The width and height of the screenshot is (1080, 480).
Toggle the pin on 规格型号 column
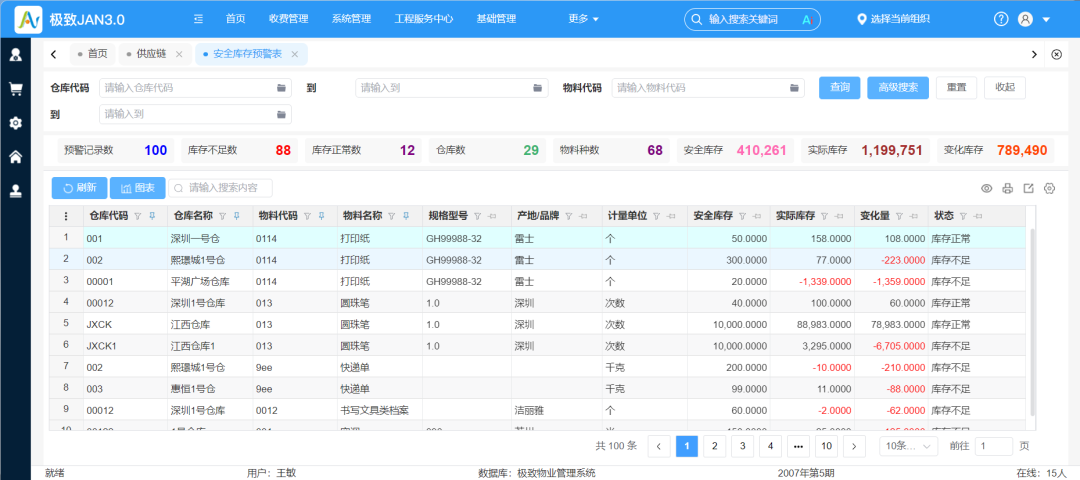tap(492, 216)
